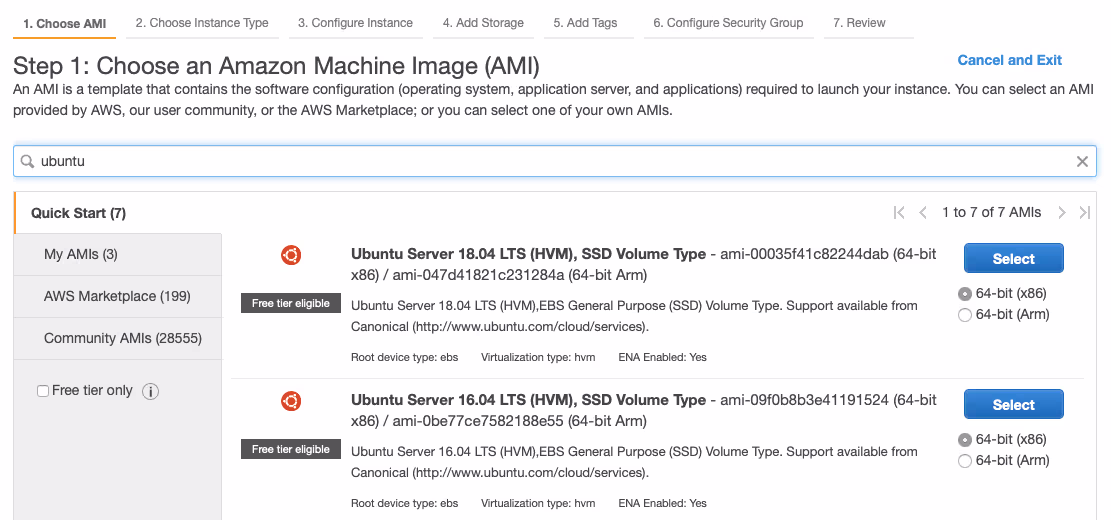Click the Ubuntu Server 18.04 LTS title
Viewport: 1111px width, 520px height.
click(x=528, y=254)
